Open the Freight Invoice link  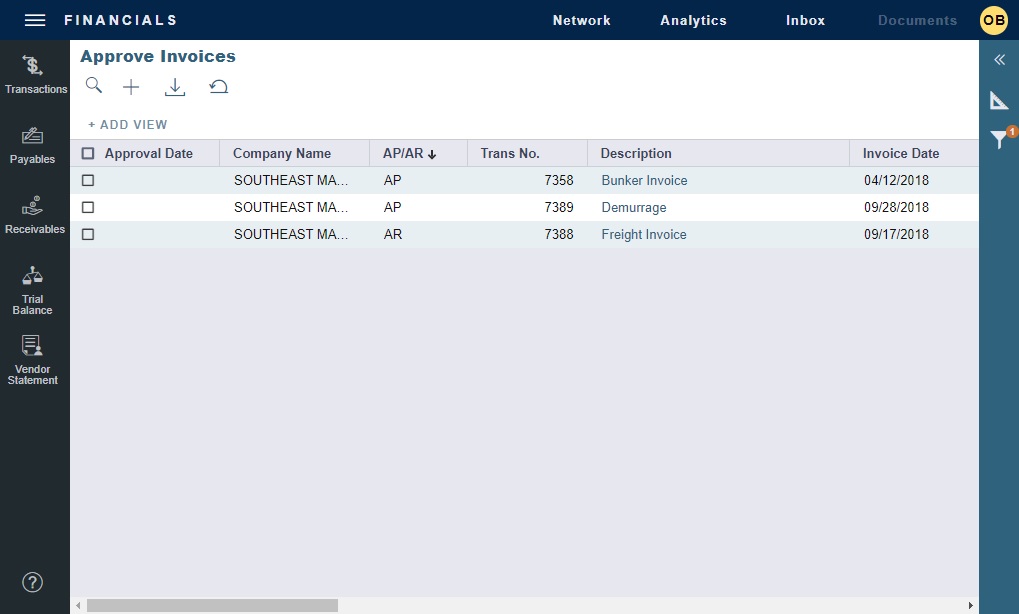[644, 235]
